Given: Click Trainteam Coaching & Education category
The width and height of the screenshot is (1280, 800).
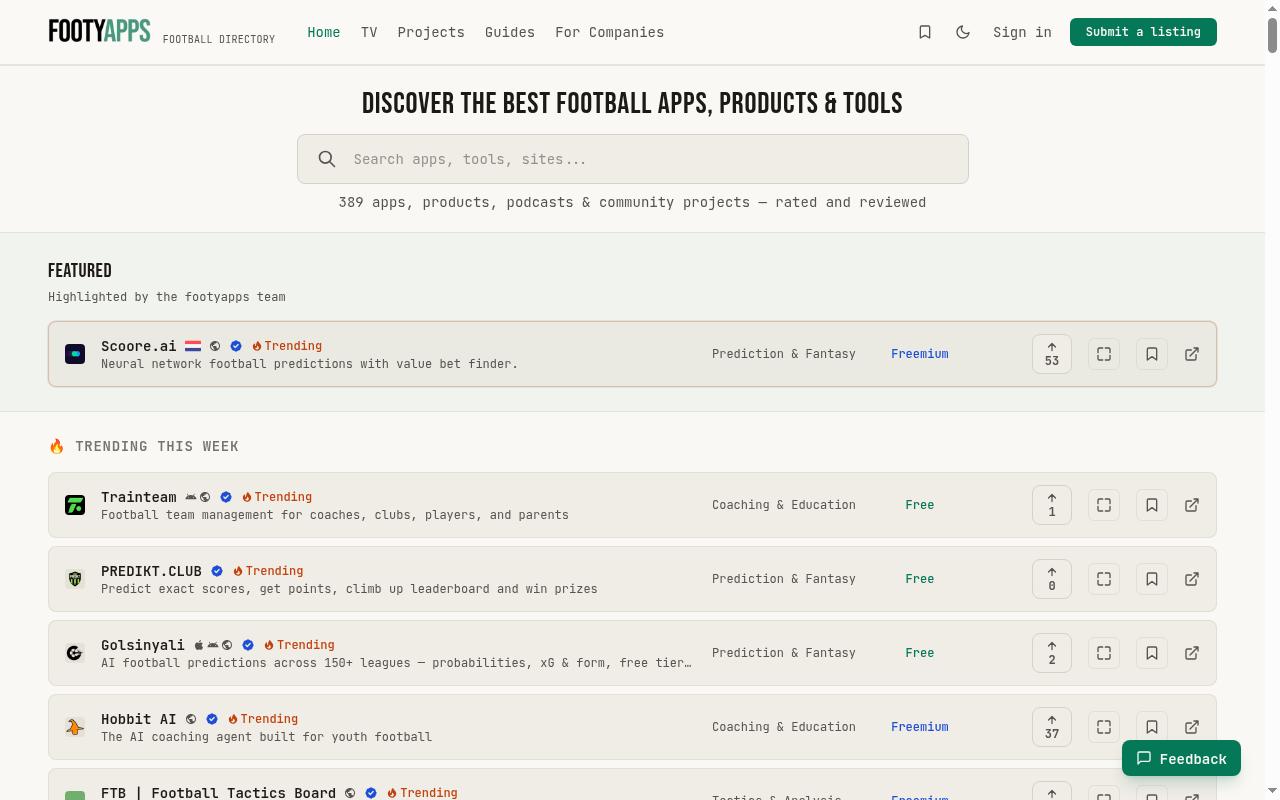Looking at the screenshot, I should pyautogui.click(x=784, y=505).
